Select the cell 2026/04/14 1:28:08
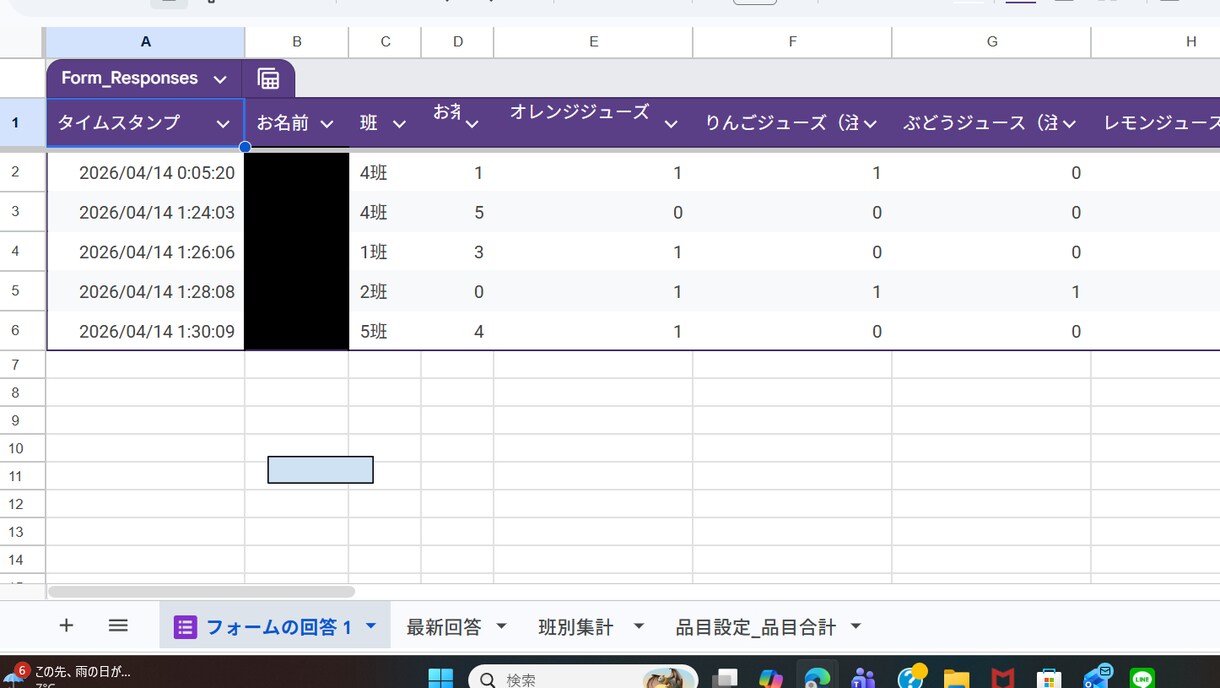Screen dimensions: 1220x688 [146, 292]
